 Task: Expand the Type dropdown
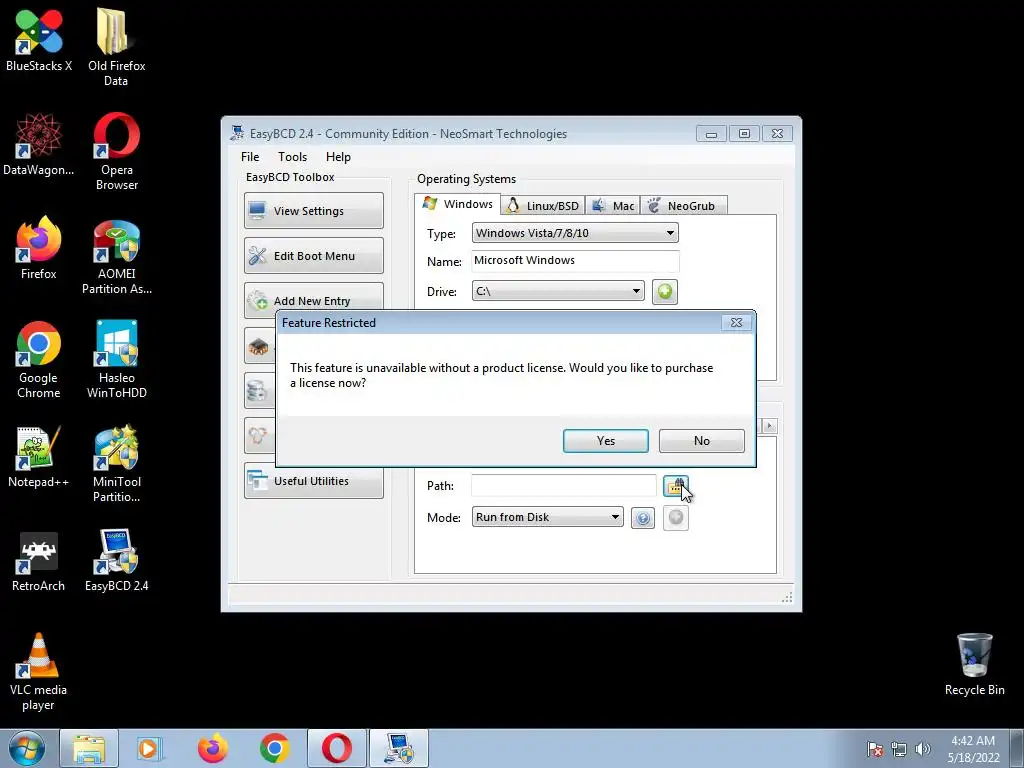[670, 233]
